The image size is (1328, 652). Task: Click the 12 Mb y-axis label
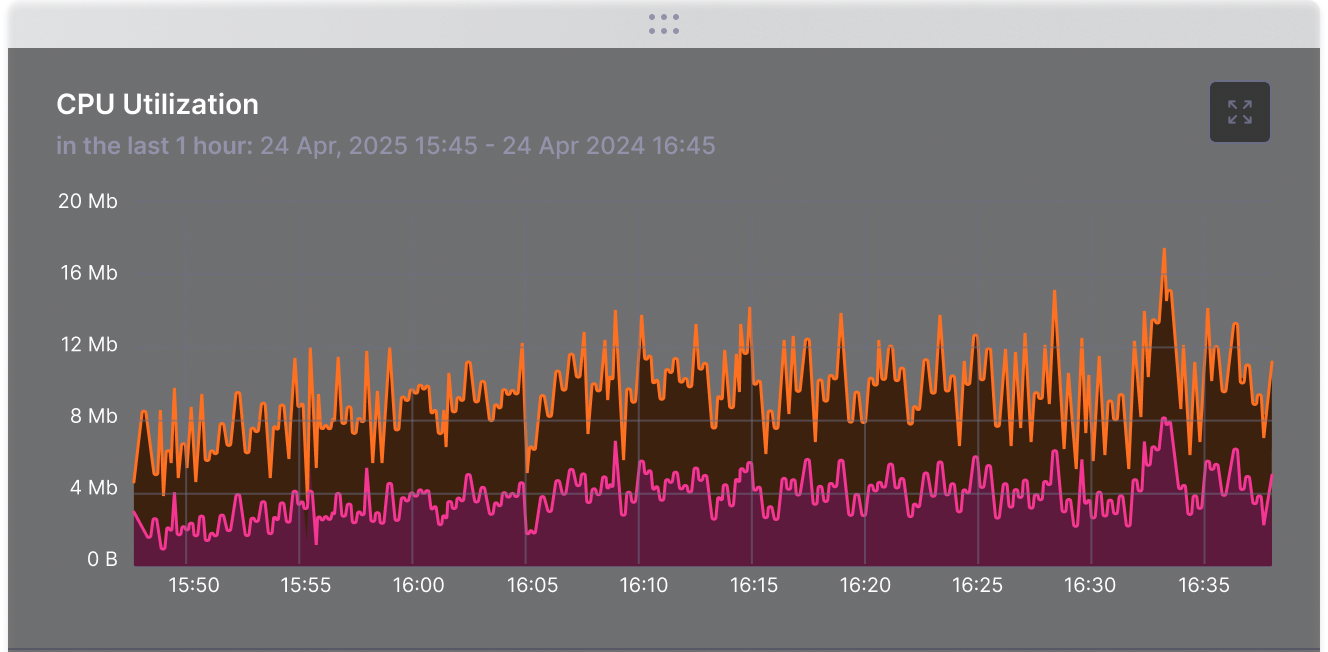point(88,345)
